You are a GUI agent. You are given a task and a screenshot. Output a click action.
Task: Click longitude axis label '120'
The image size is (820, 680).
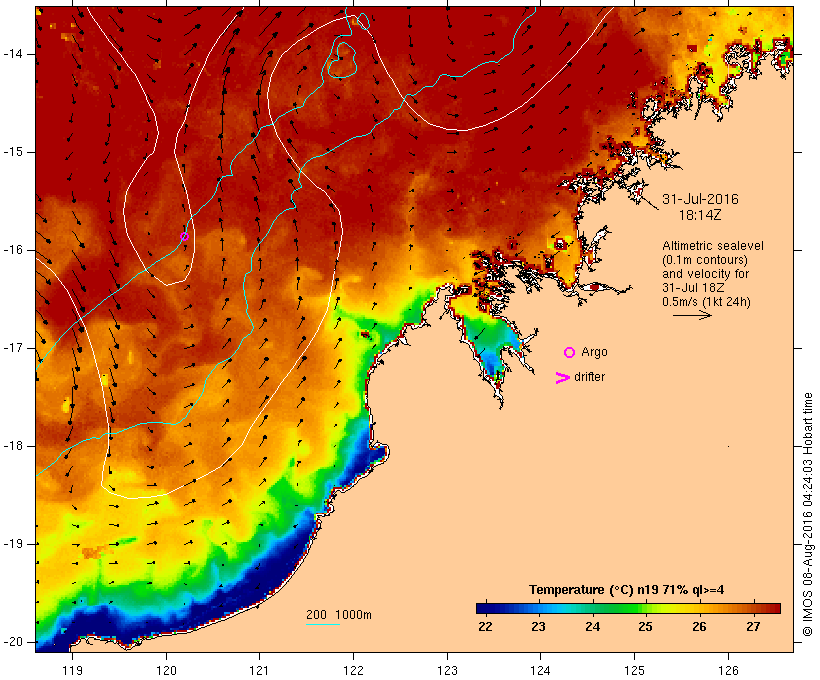(166, 670)
